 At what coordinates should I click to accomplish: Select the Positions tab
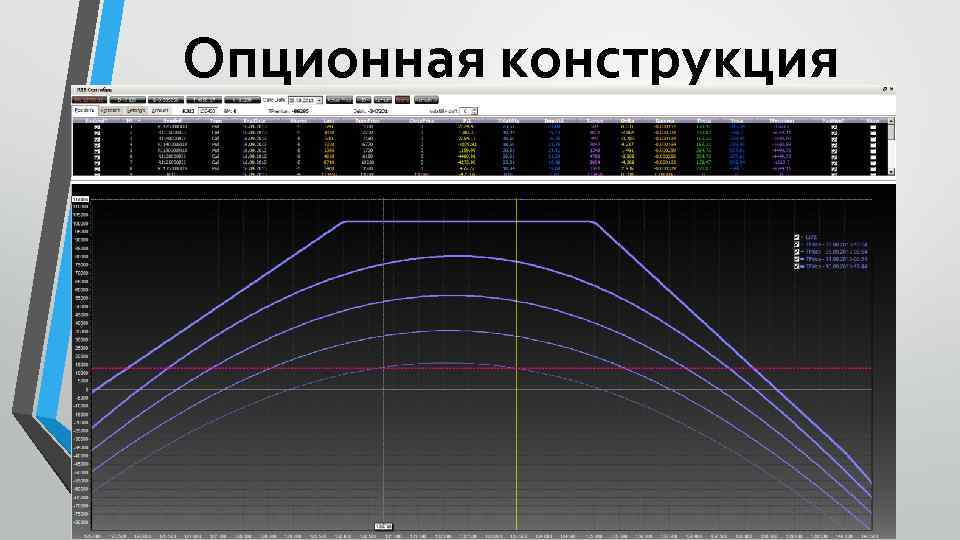[85, 111]
